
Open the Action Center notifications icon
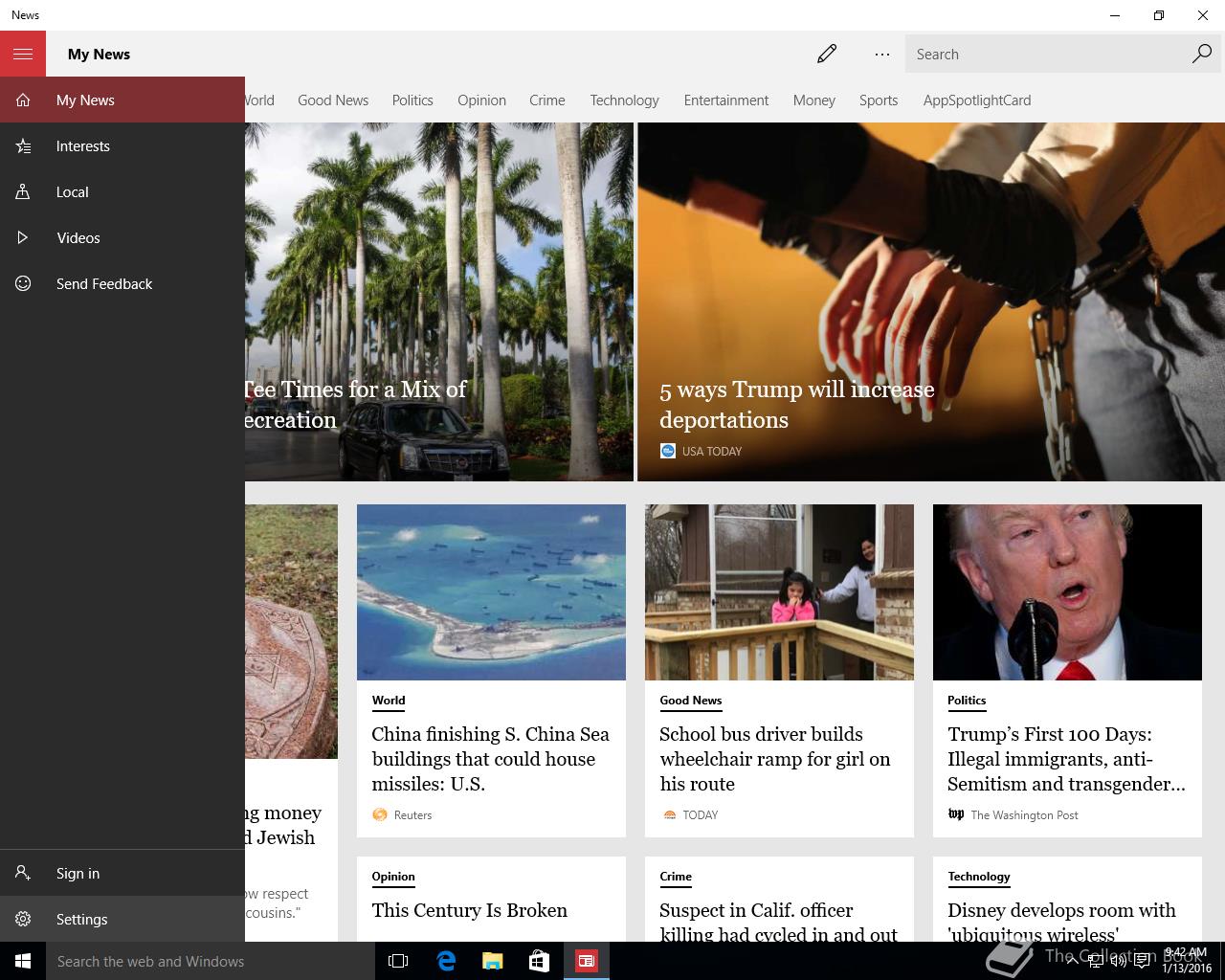(1142, 961)
